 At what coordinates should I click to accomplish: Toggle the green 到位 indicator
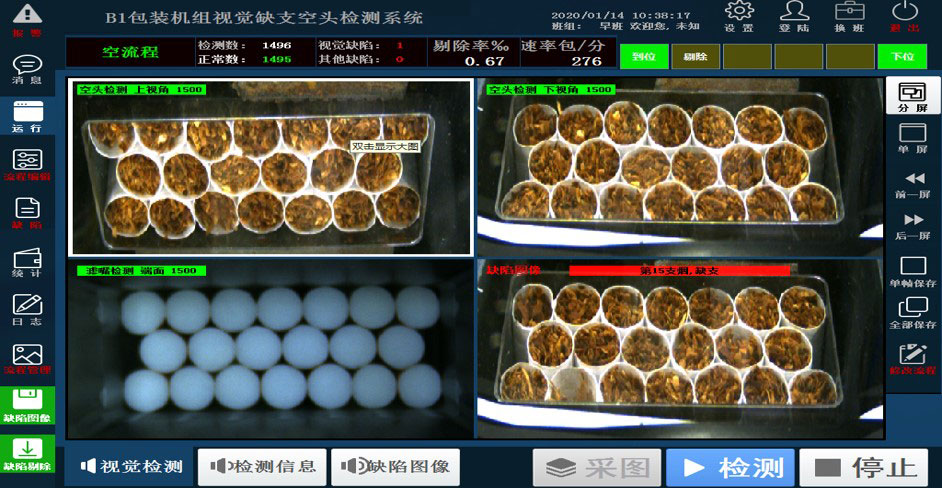click(x=644, y=57)
